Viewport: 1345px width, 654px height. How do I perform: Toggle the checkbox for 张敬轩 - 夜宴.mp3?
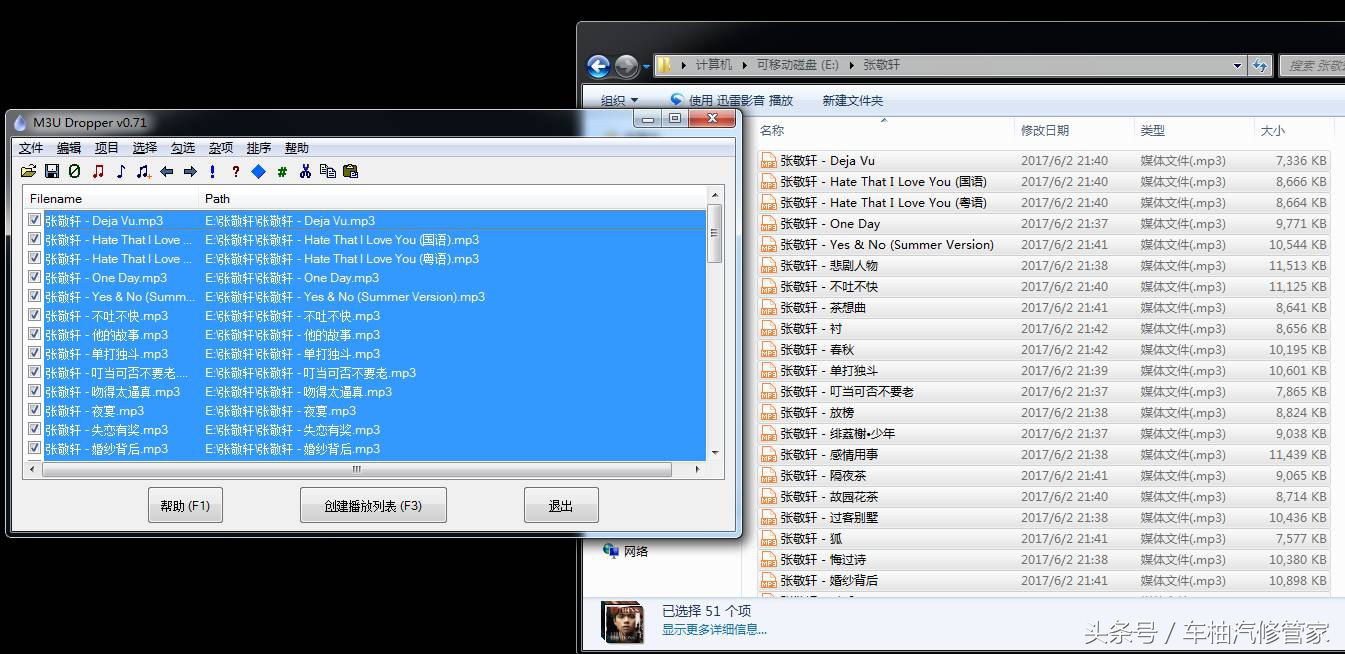click(34, 410)
